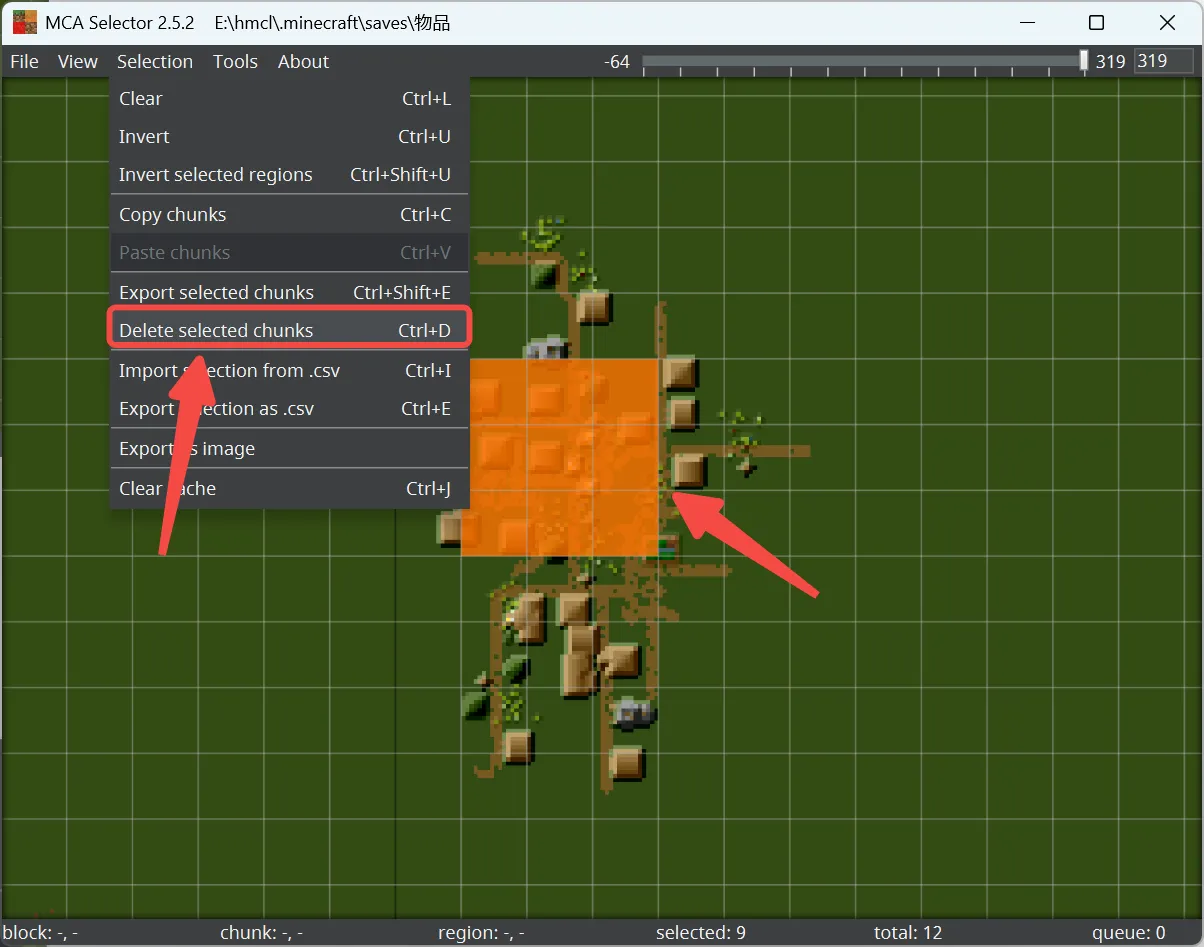Click the height value input field showing 319

pyautogui.click(x=1165, y=61)
